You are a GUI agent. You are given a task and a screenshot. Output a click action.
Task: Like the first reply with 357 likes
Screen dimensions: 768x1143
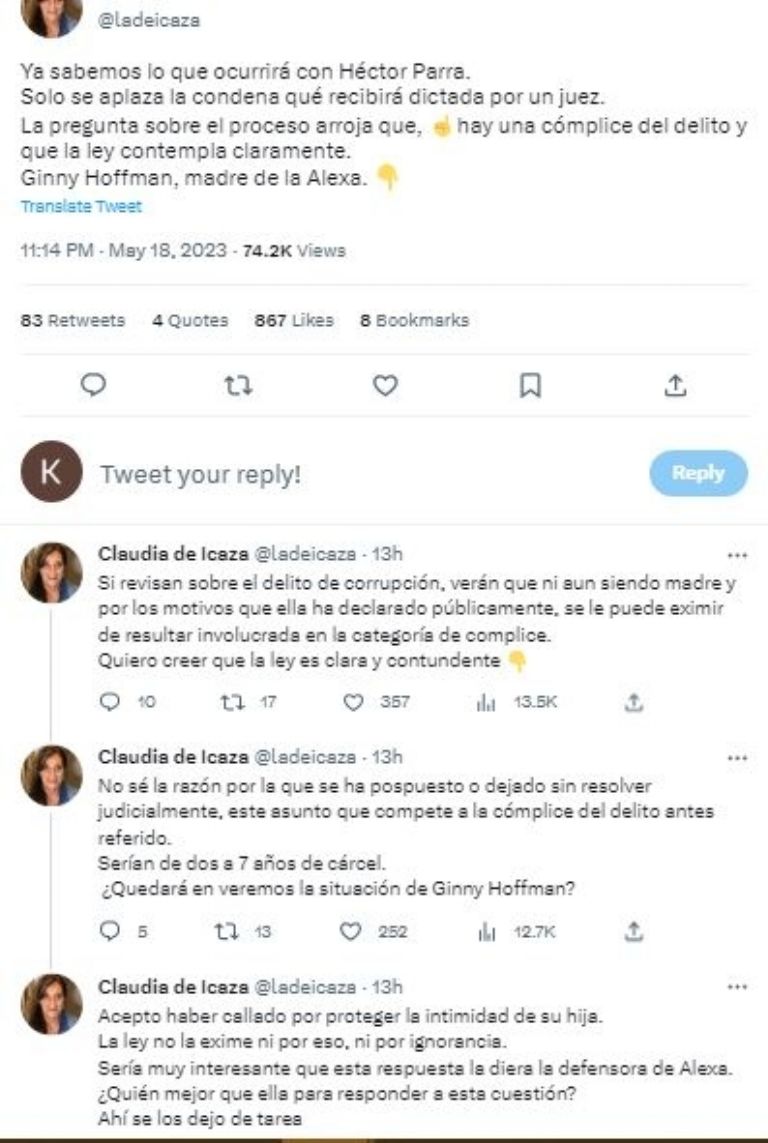[x=353, y=703]
